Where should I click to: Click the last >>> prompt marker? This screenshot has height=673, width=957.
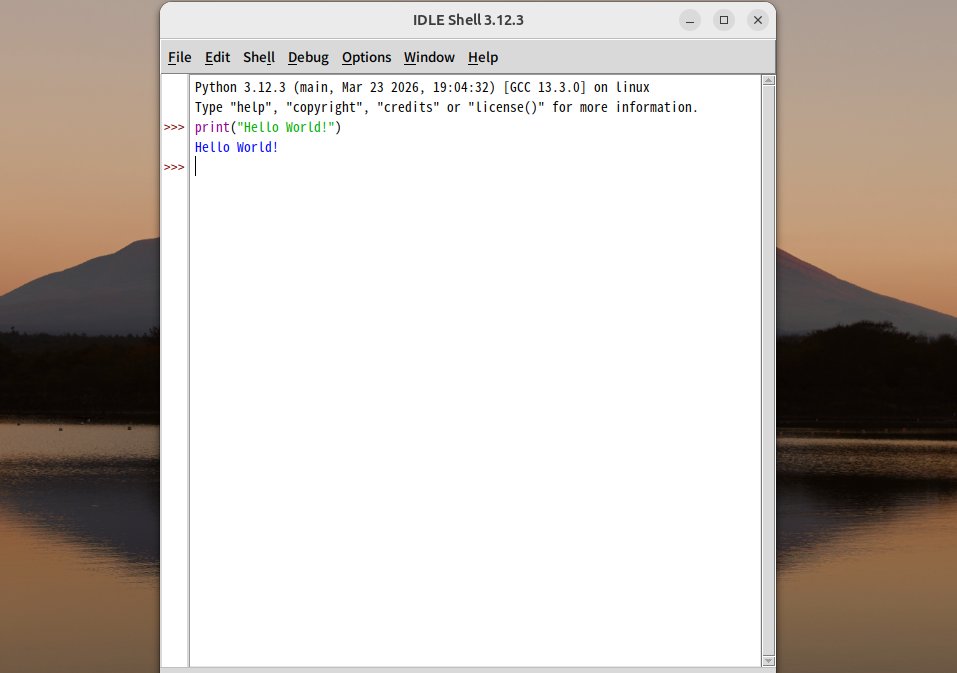click(174, 167)
